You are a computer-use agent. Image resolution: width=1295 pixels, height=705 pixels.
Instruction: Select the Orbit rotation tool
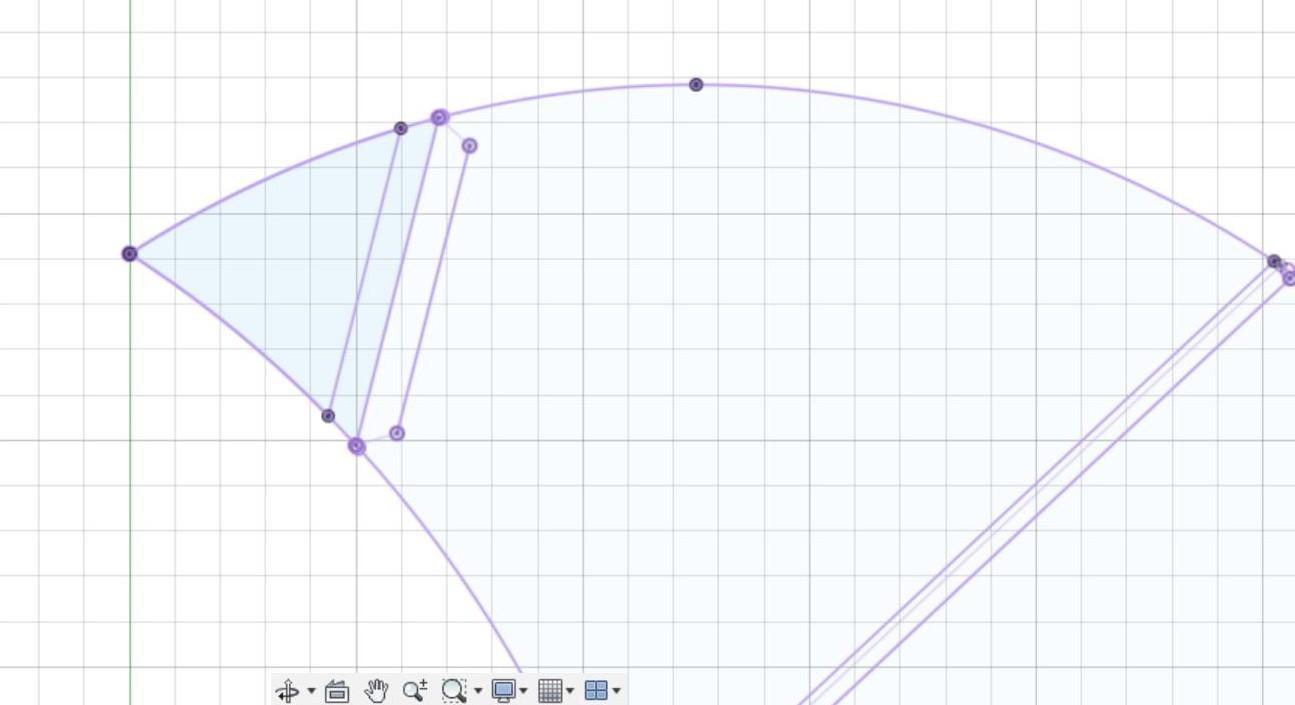(x=289, y=690)
